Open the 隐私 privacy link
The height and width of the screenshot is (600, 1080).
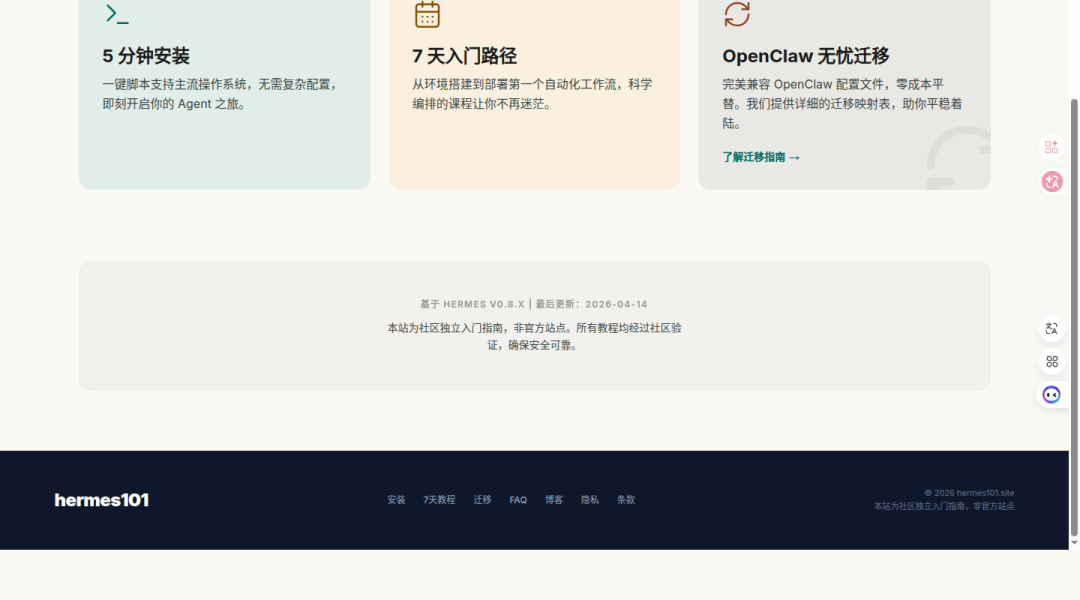point(590,500)
